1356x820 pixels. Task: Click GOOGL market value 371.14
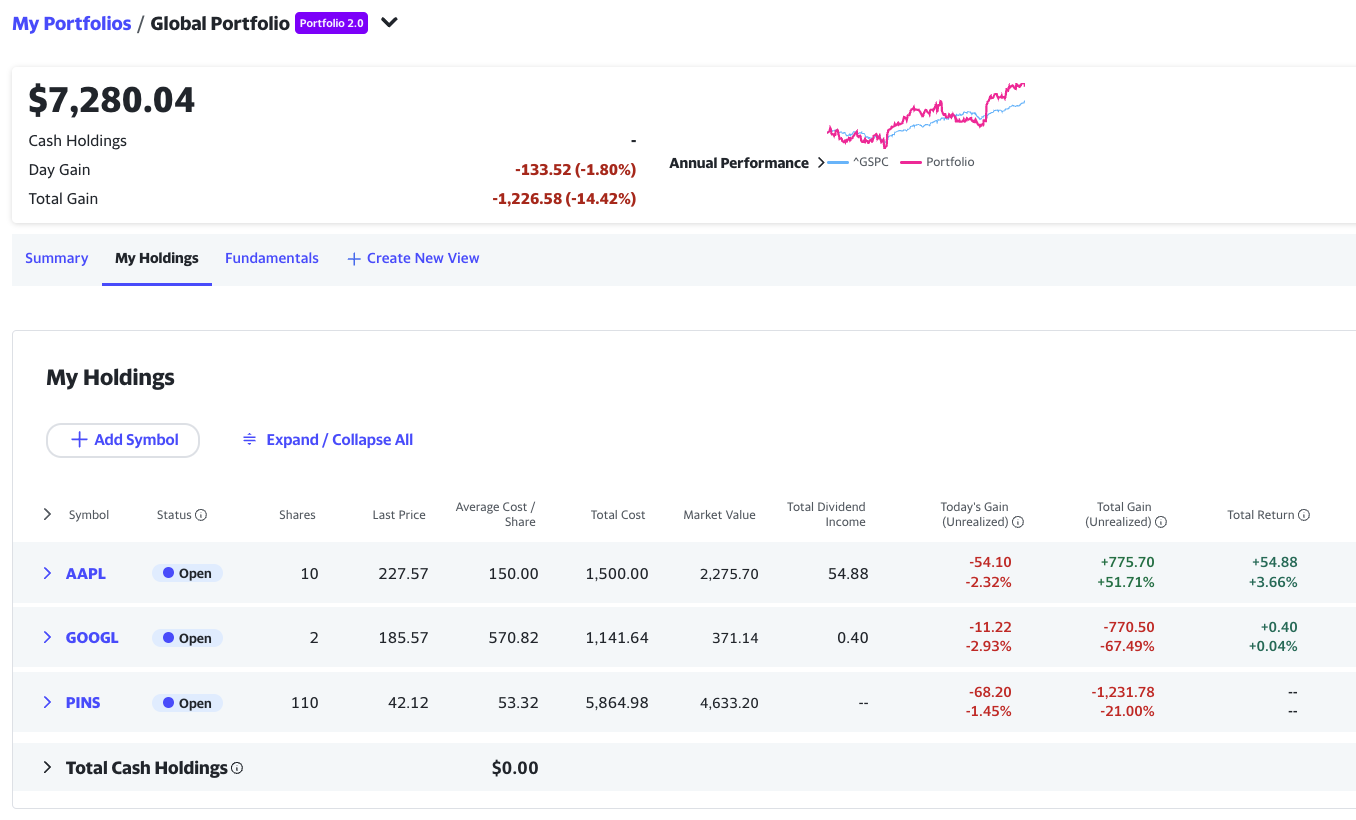coord(734,637)
